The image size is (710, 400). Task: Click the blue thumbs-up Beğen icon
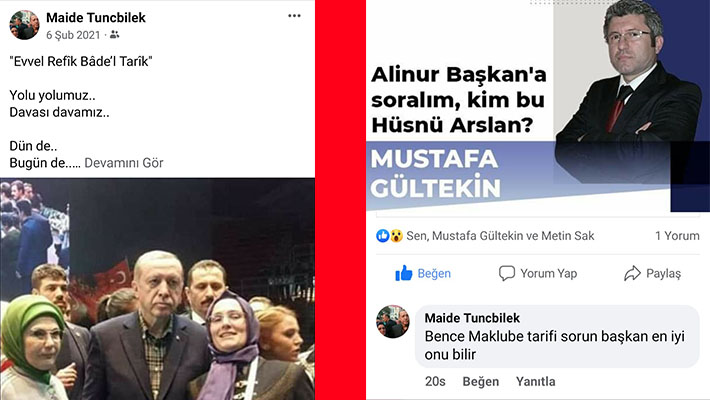click(403, 273)
